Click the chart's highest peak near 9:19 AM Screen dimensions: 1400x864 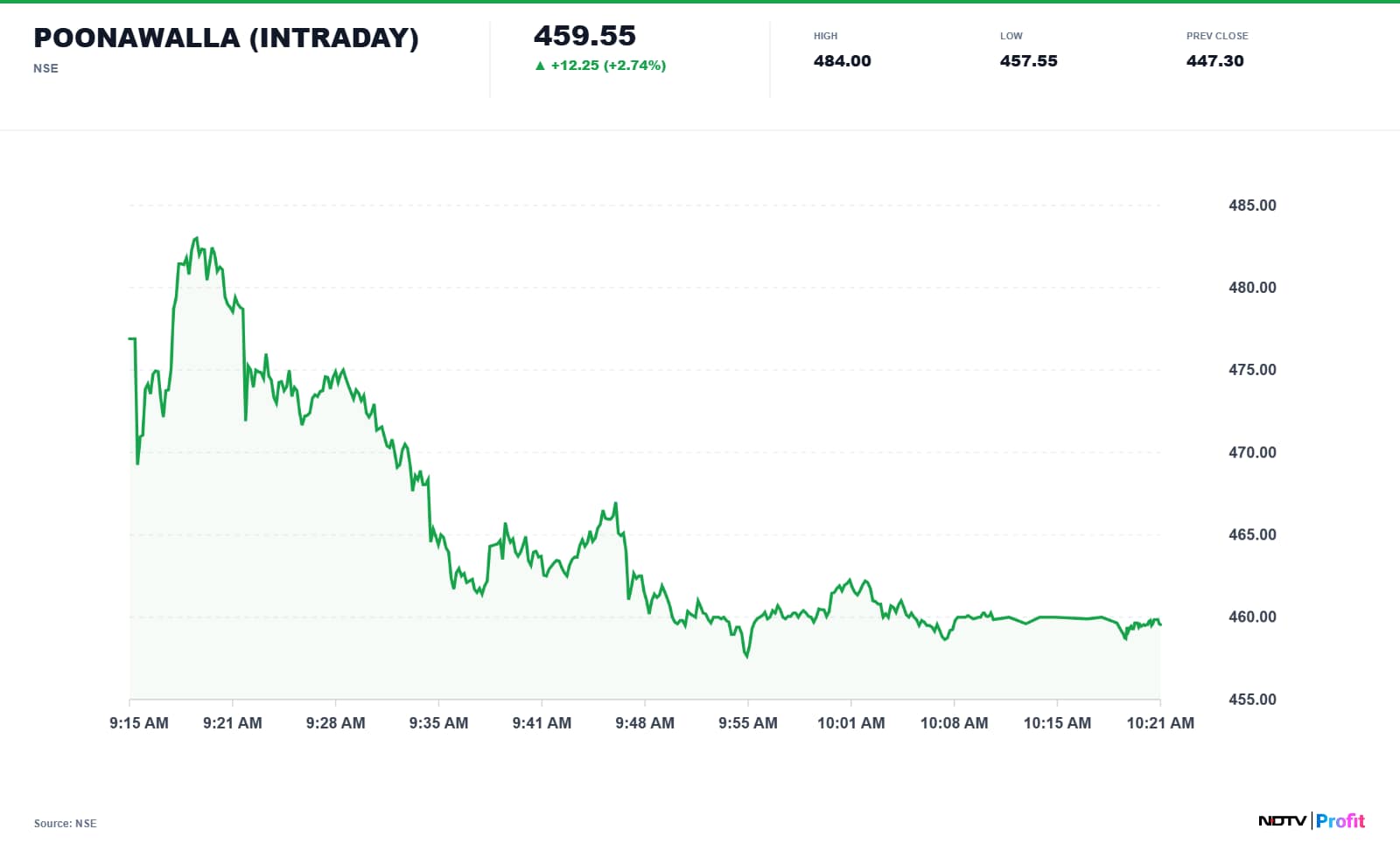pos(196,238)
